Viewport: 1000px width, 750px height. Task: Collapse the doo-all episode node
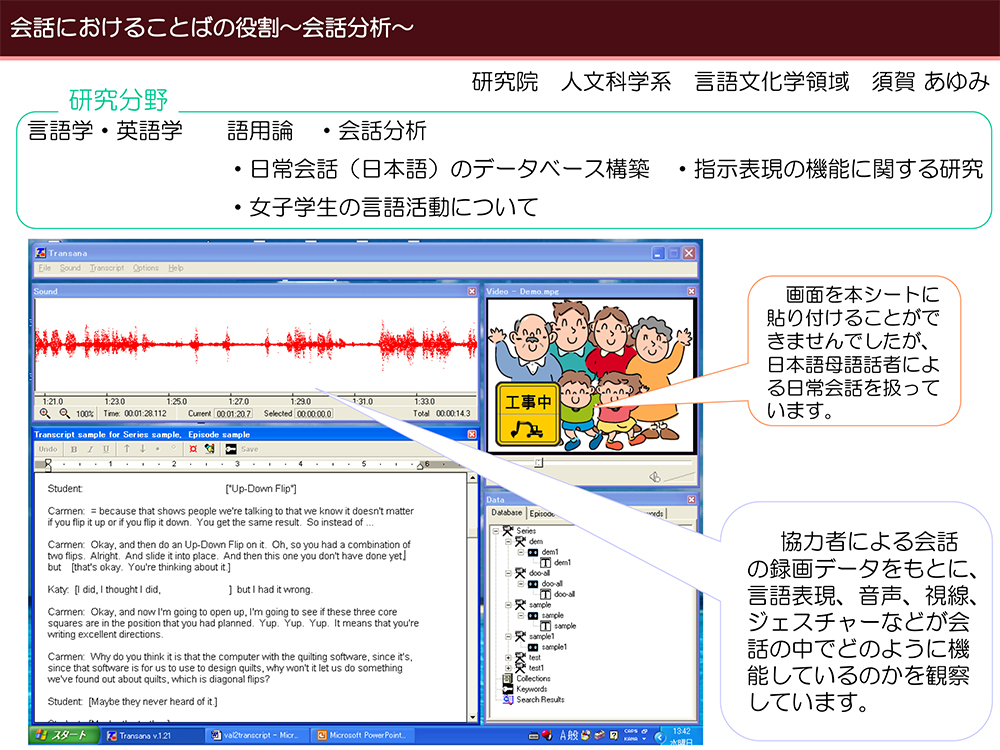point(520,584)
